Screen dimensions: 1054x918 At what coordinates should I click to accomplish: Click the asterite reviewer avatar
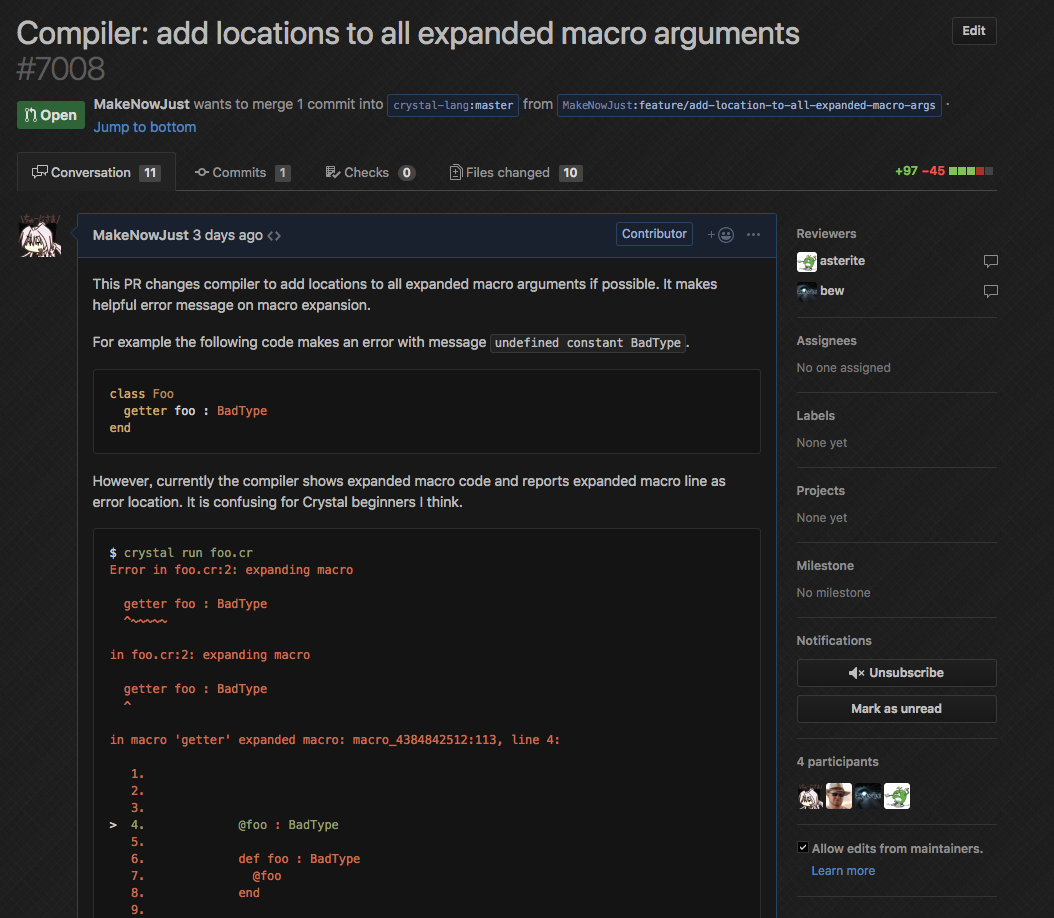(x=806, y=262)
